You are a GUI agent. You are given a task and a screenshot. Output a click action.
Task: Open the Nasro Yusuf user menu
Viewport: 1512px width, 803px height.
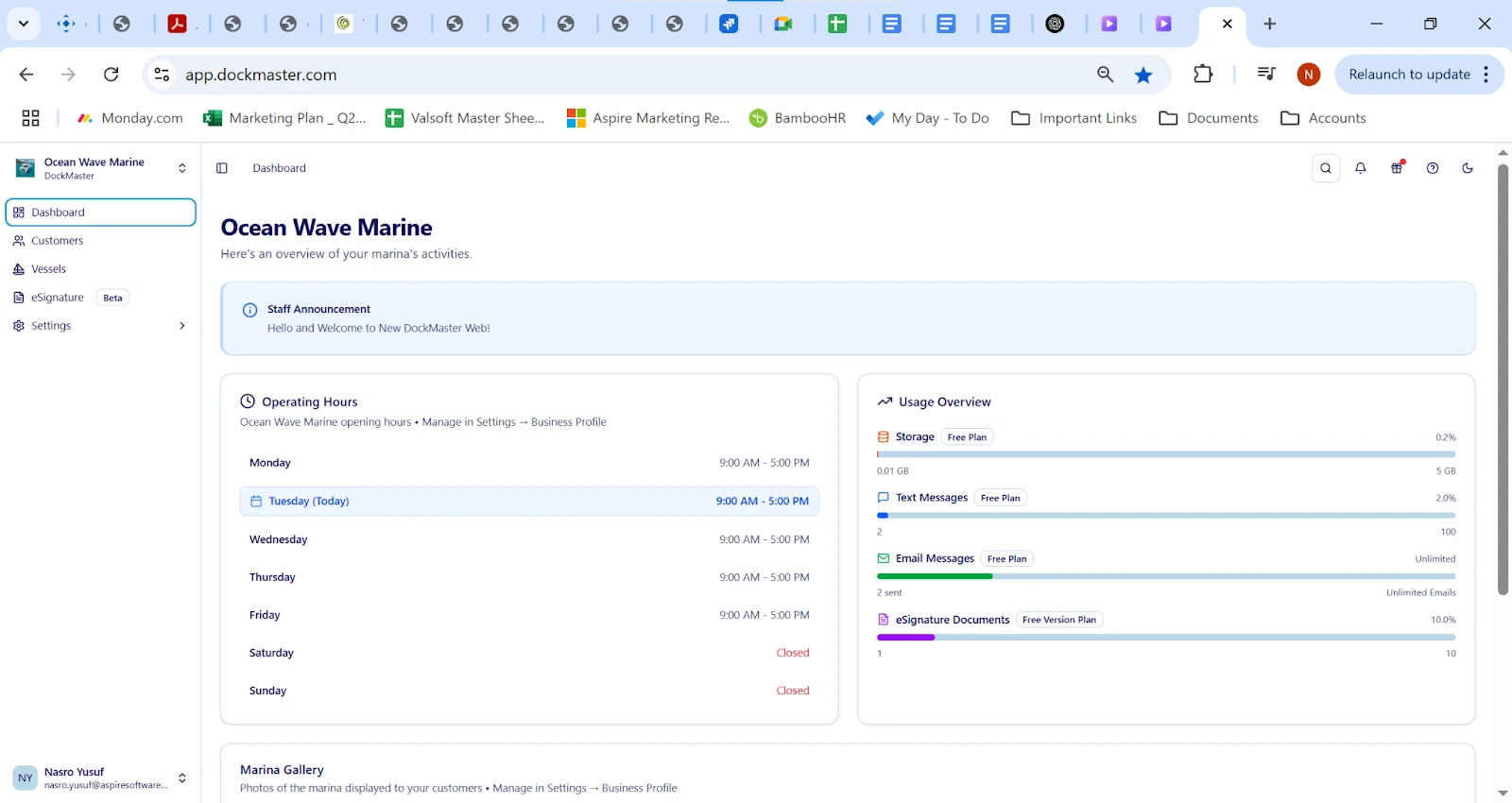[x=100, y=777]
